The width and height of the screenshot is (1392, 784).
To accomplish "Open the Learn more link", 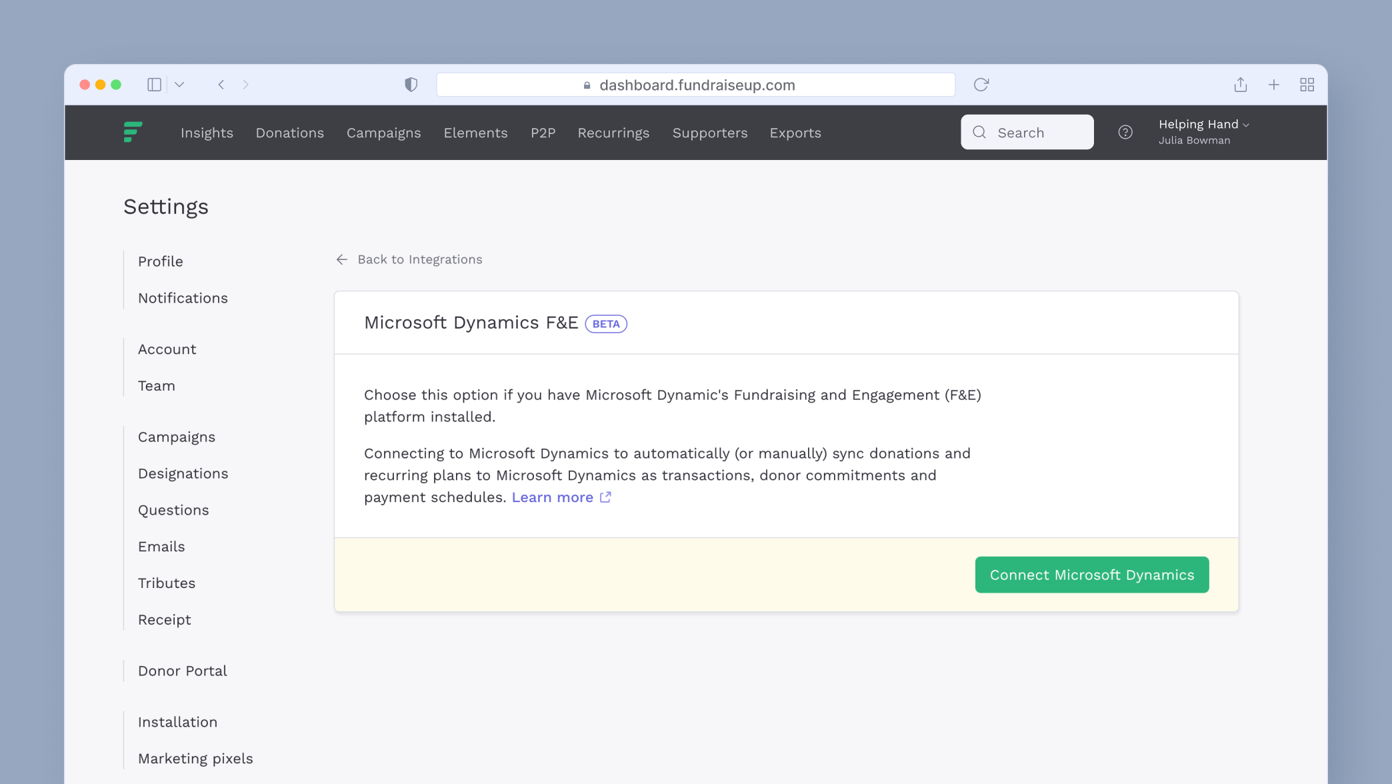I will click(x=552, y=497).
